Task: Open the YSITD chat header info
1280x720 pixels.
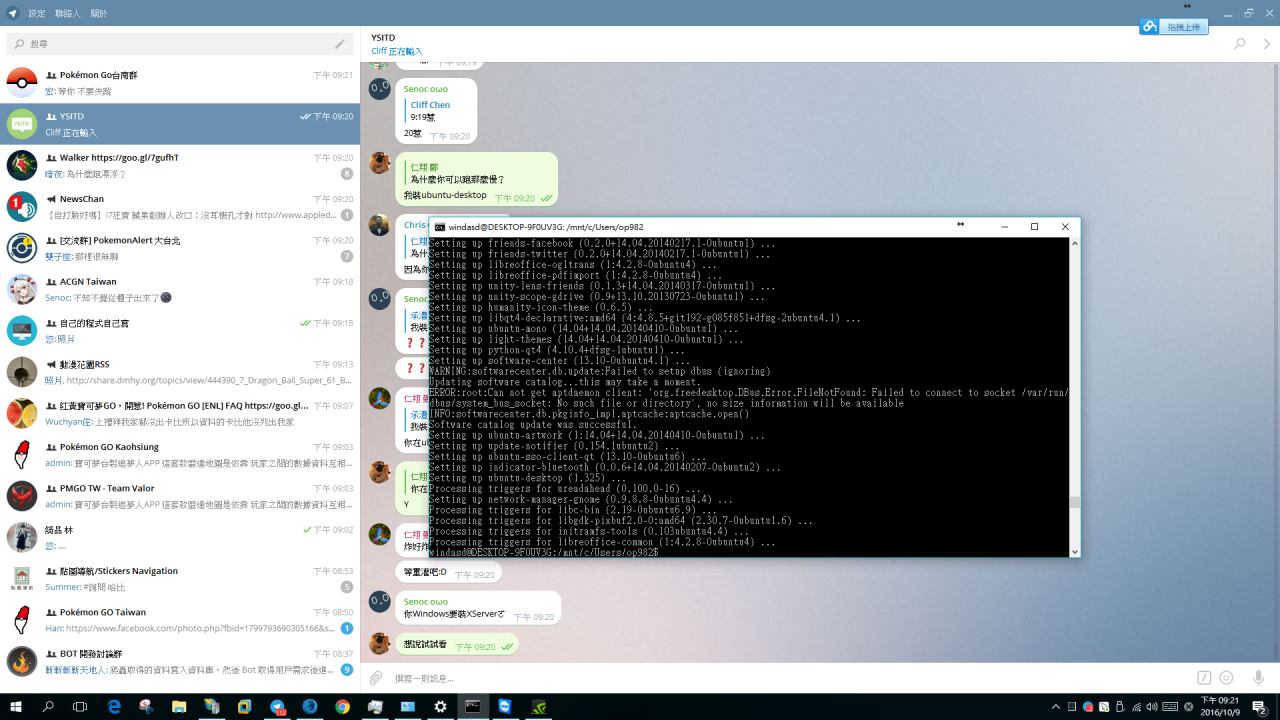Action: point(397,44)
